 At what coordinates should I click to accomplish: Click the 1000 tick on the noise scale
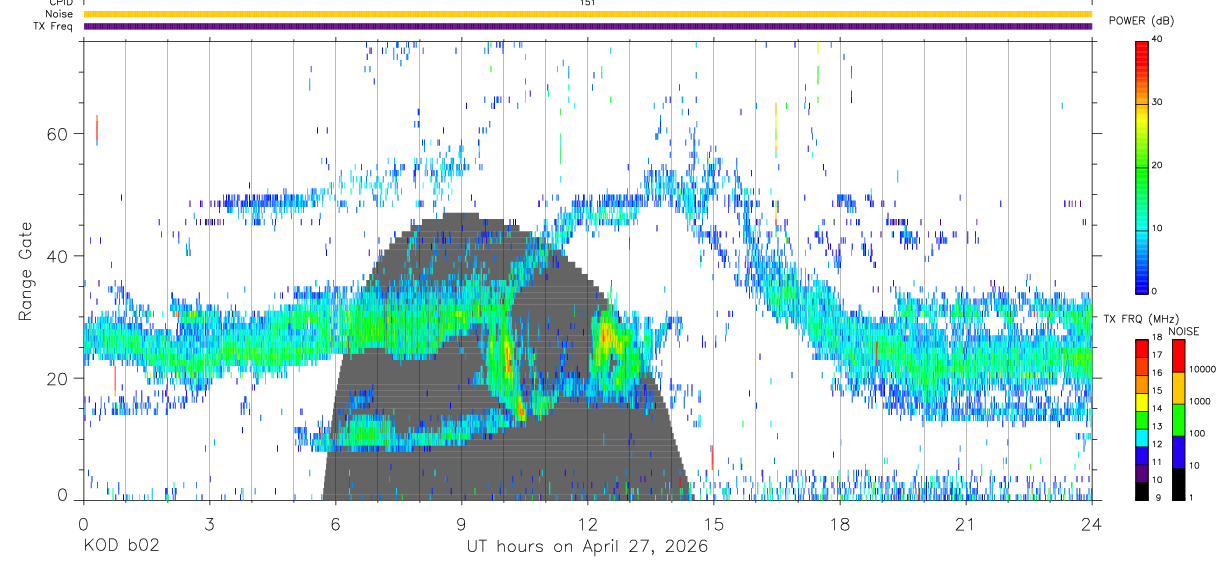pos(1199,401)
